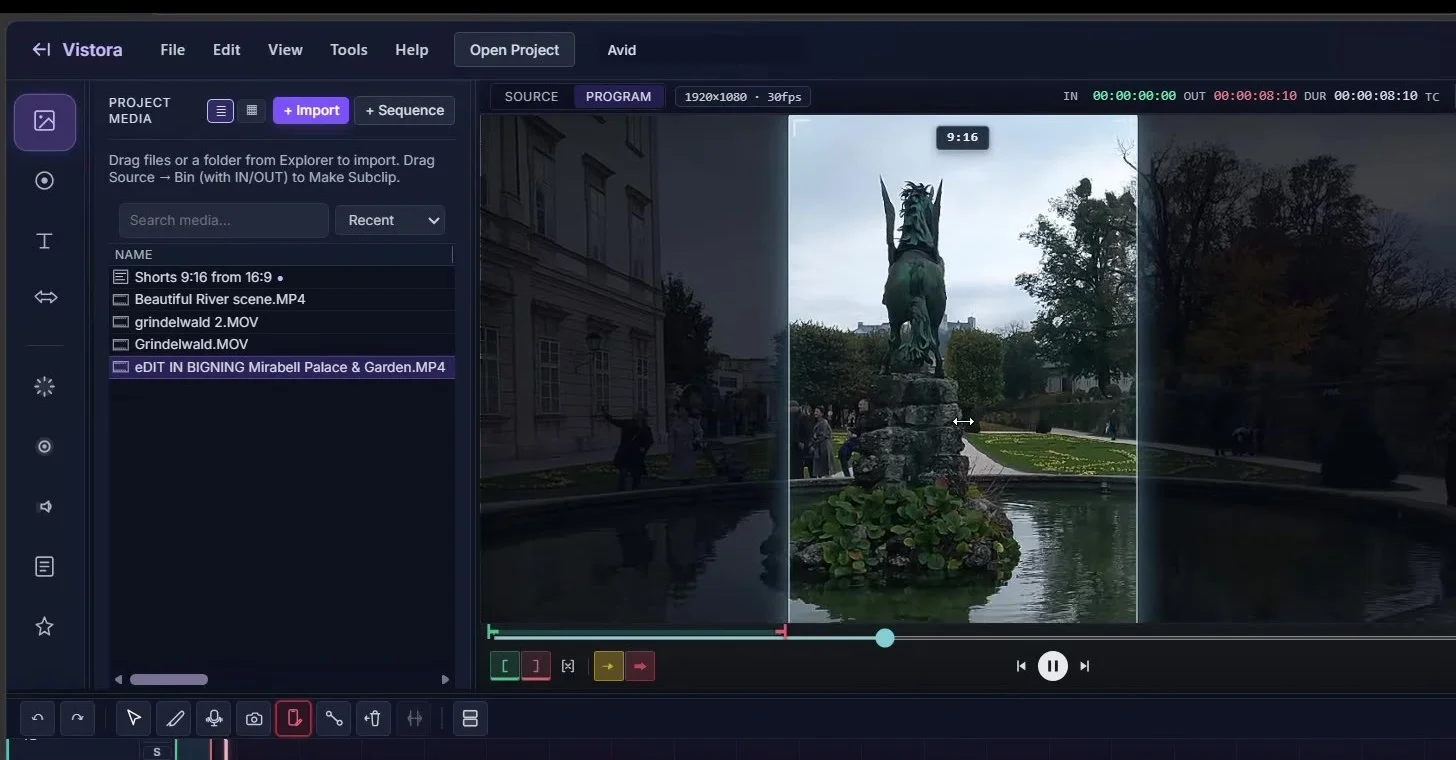Capture a frame with the camera icon
Screen dimensions: 1456x760
254,718
